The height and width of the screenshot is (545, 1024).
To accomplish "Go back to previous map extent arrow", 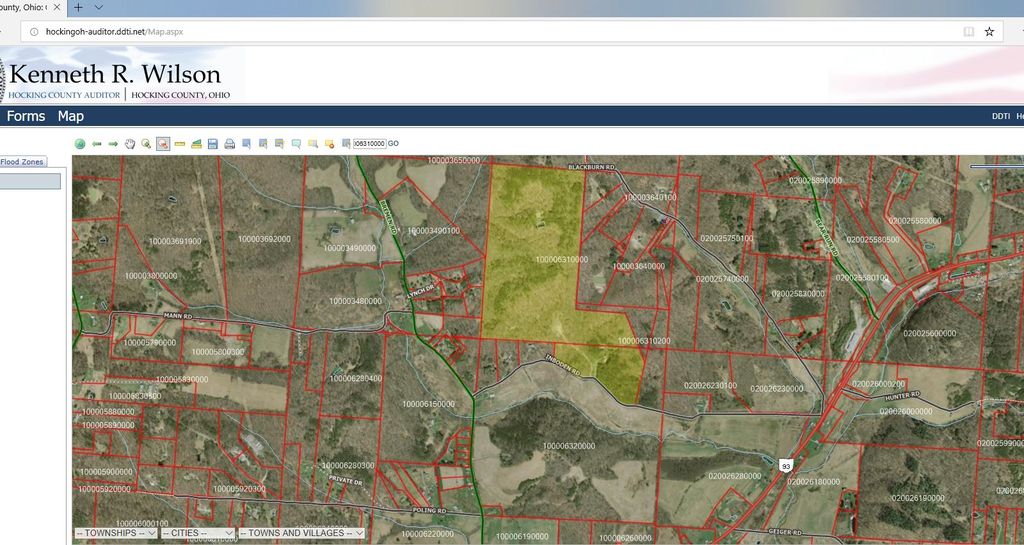I will click(x=97, y=144).
